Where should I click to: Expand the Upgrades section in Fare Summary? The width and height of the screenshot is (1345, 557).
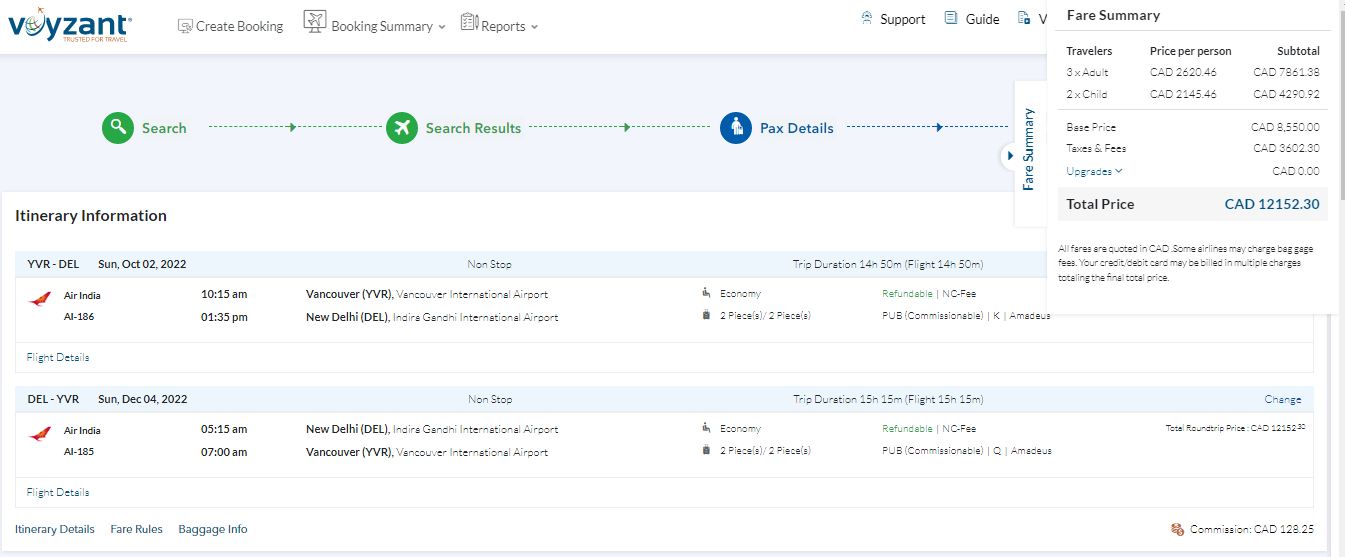[x=1094, y=171]
